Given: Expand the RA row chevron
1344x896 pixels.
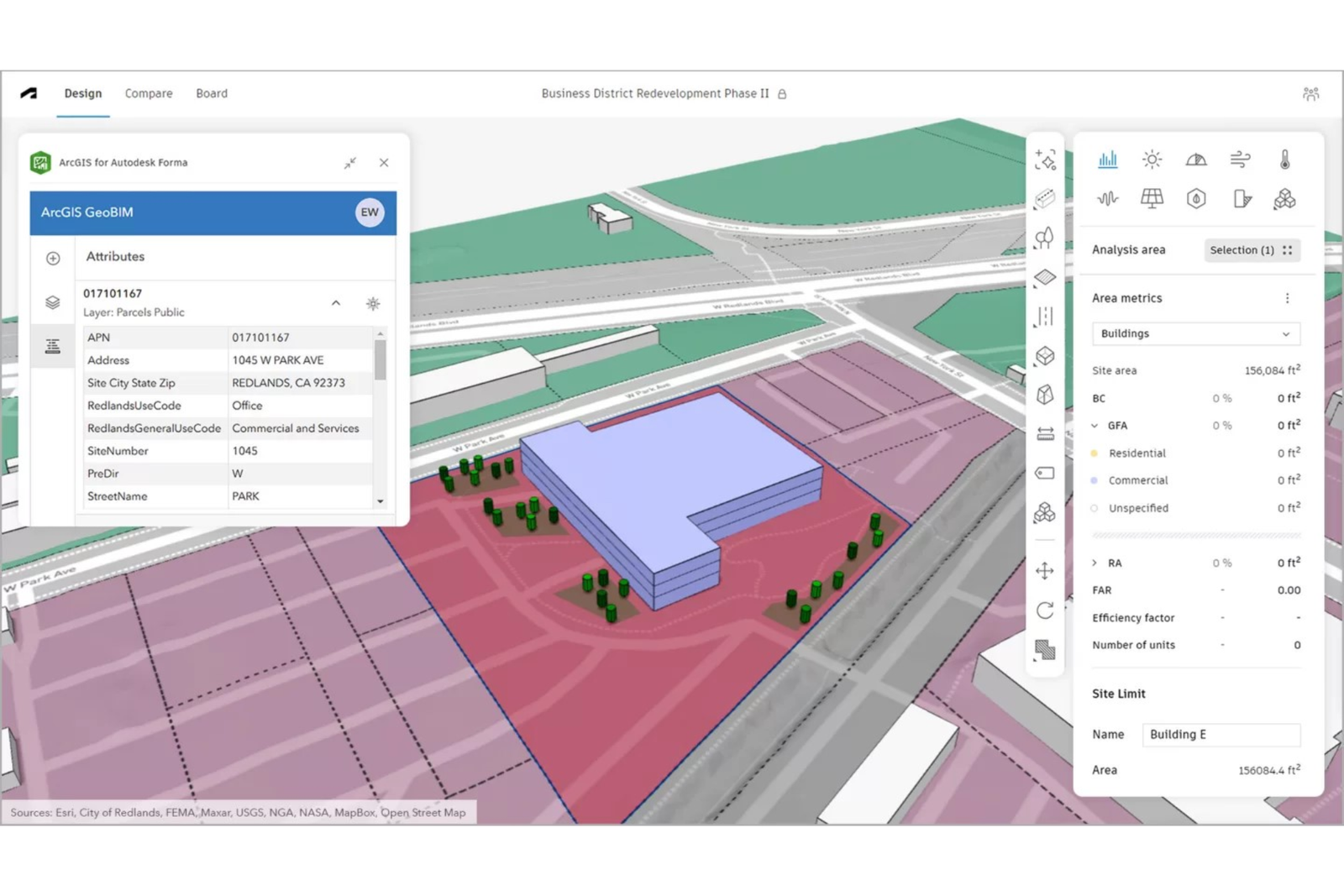Looking at the screenshot, I should tap(1095, 563).
